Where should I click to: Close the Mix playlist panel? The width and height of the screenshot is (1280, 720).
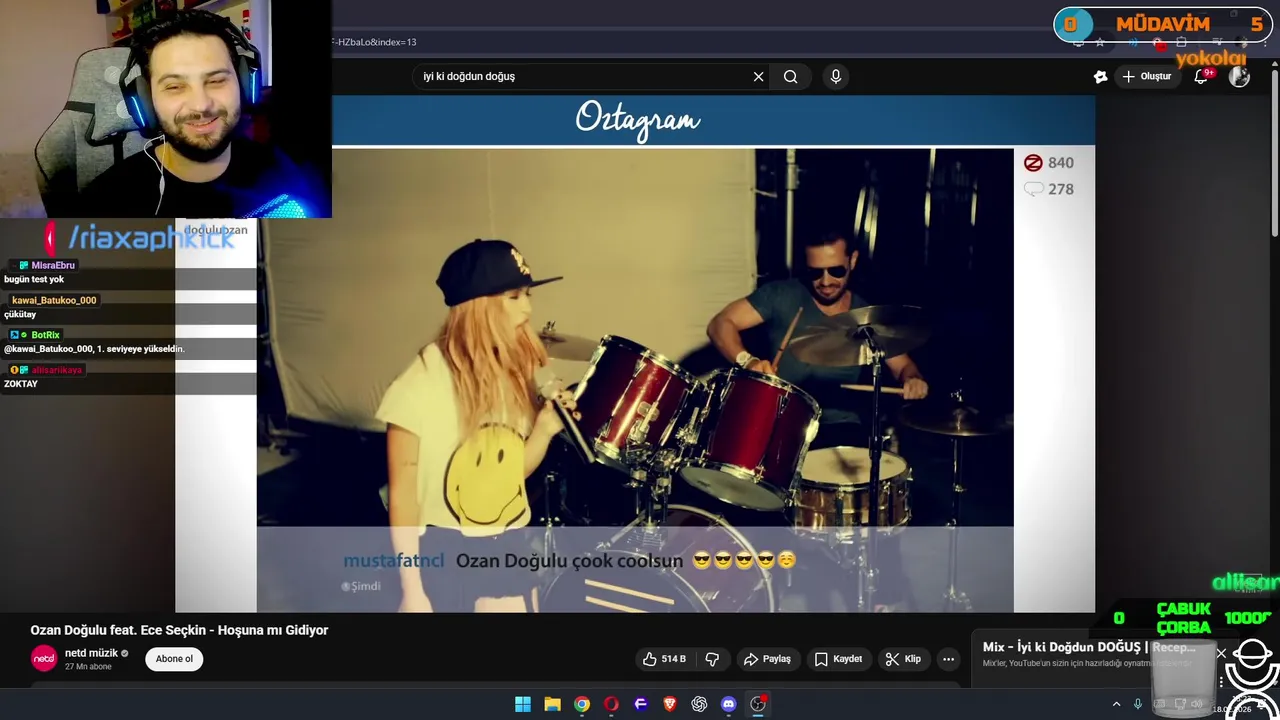[x=1221, y=654]
